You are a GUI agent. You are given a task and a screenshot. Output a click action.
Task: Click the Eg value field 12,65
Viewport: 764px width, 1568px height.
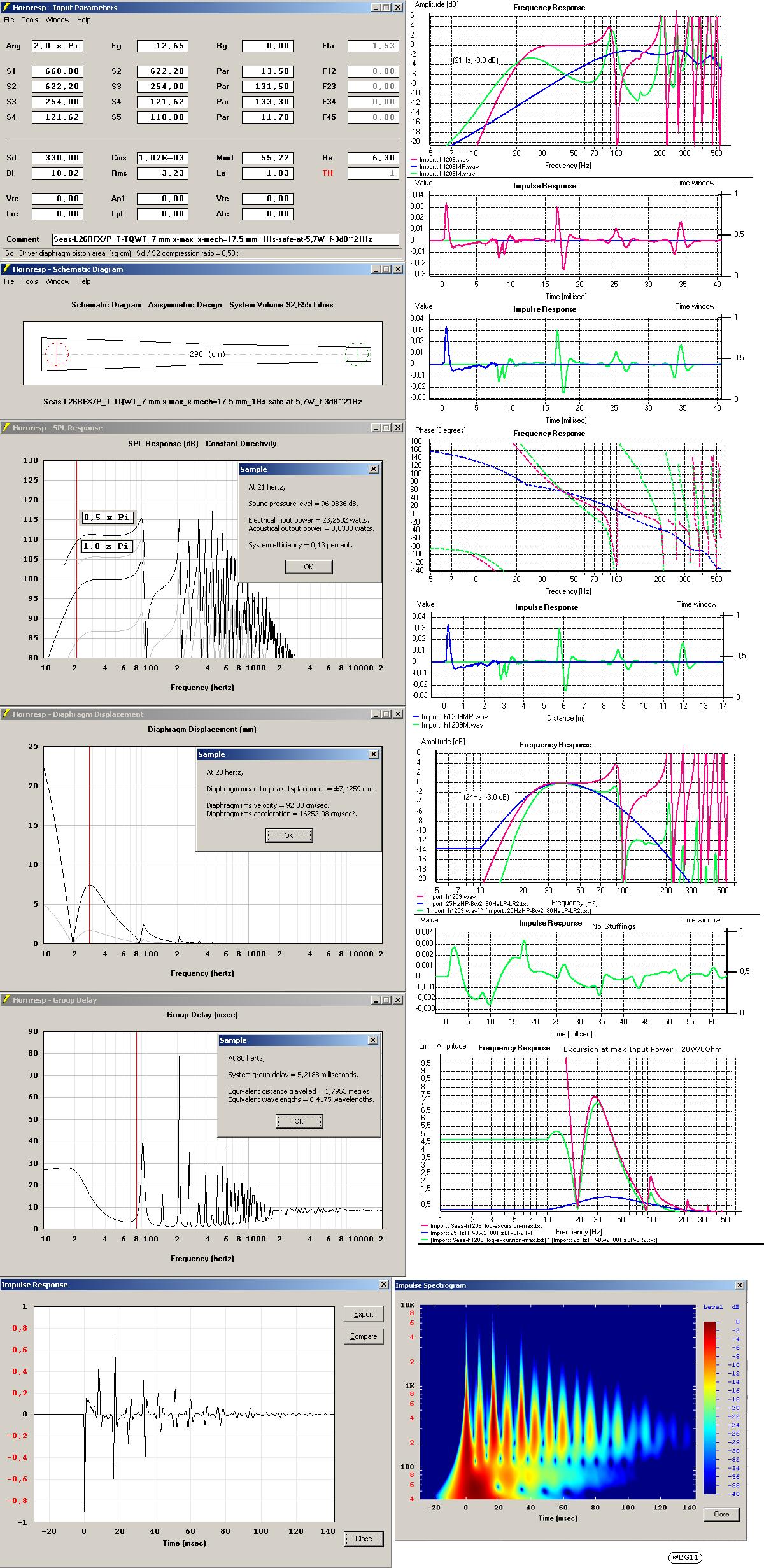pos(162,46)
